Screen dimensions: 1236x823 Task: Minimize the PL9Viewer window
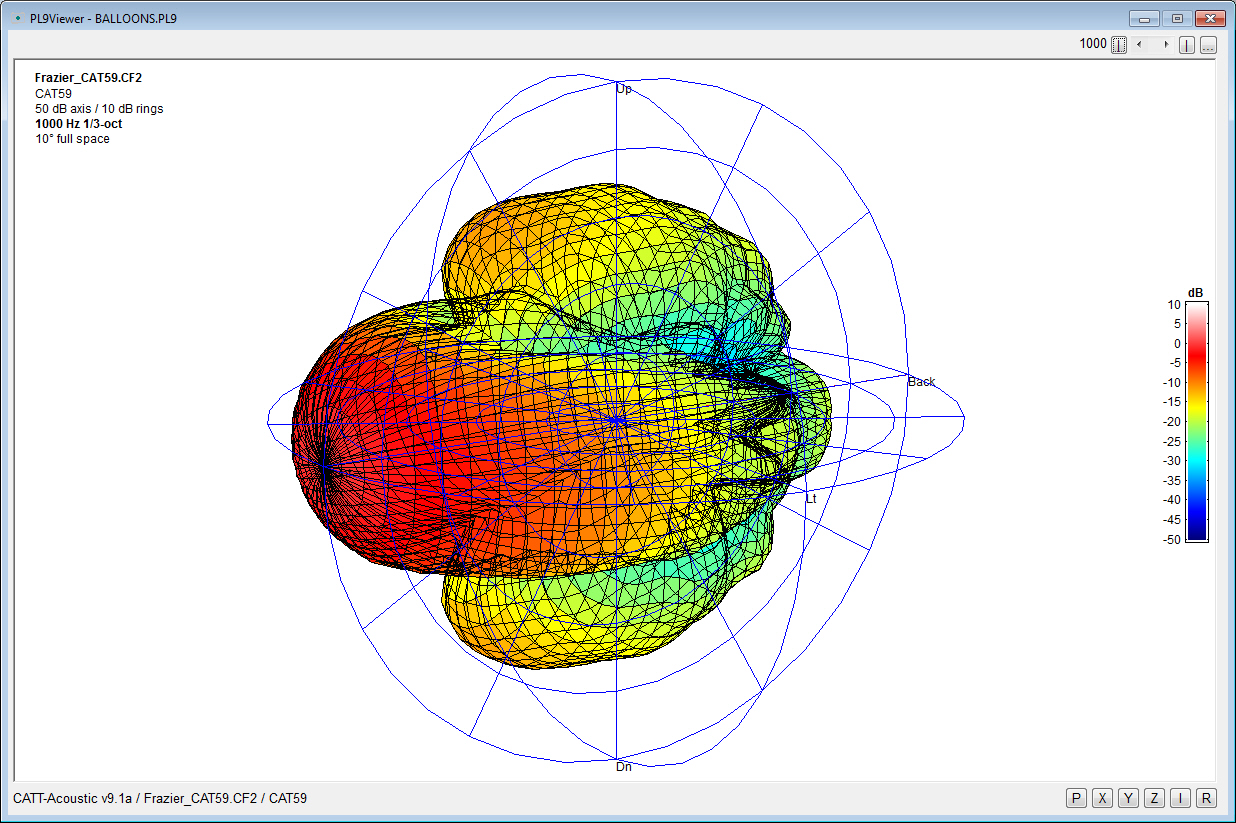coord(1144,18)
